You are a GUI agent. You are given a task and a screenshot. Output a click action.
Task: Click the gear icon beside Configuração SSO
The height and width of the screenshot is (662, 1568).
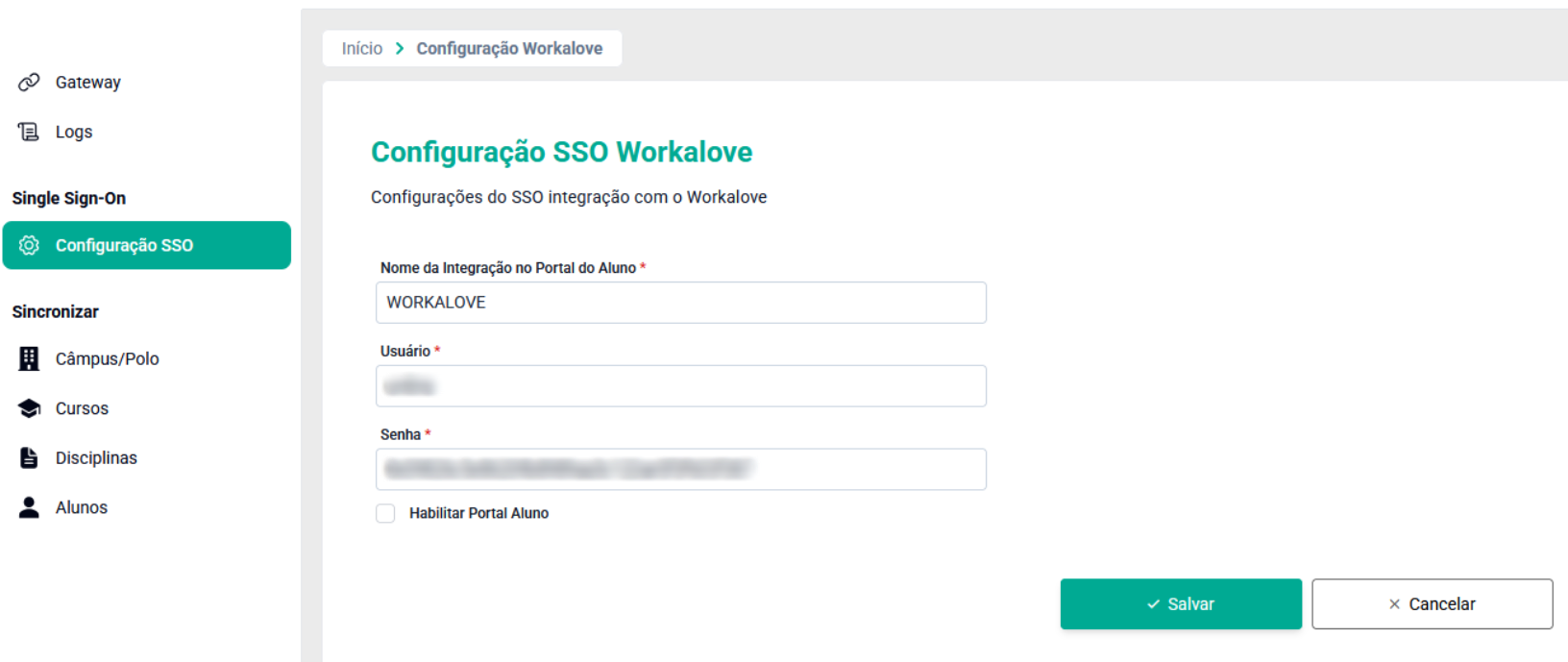pyautogui.click(x=29, y=245)
